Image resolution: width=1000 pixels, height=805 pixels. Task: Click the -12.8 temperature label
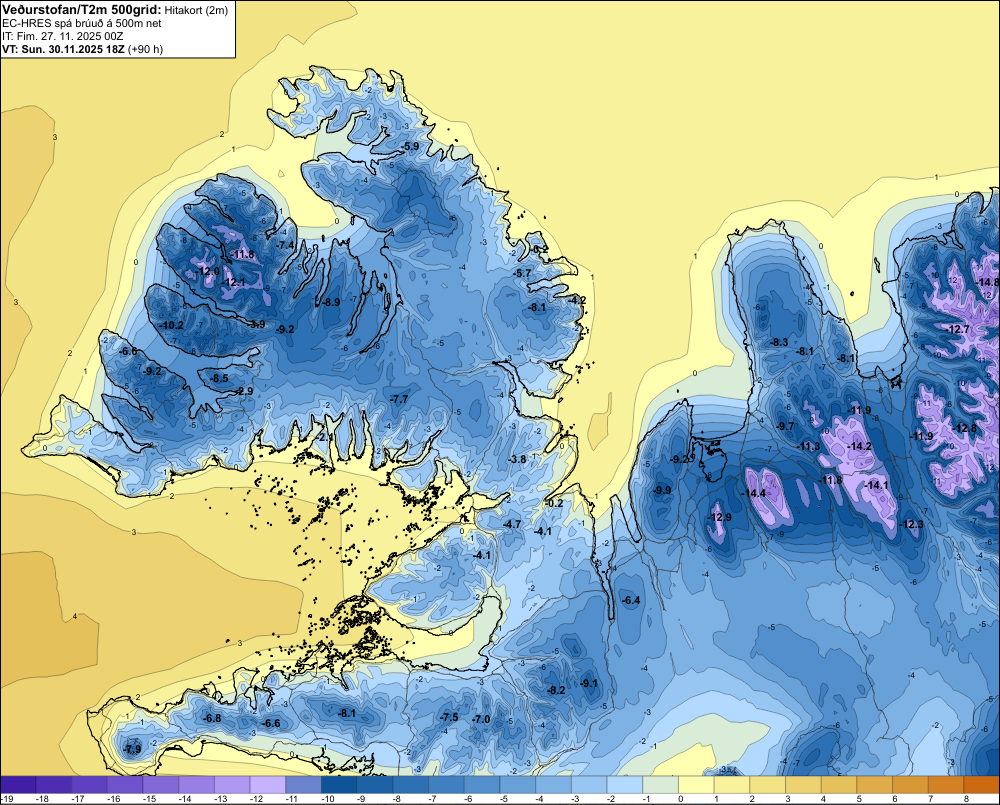tap(964, 428)
